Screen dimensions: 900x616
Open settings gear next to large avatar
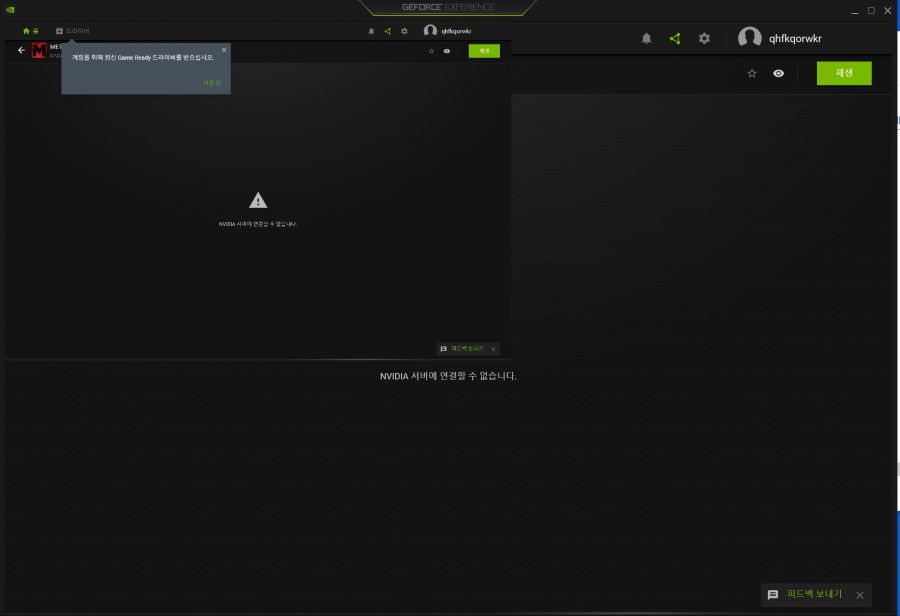click(x=704, y=38)
